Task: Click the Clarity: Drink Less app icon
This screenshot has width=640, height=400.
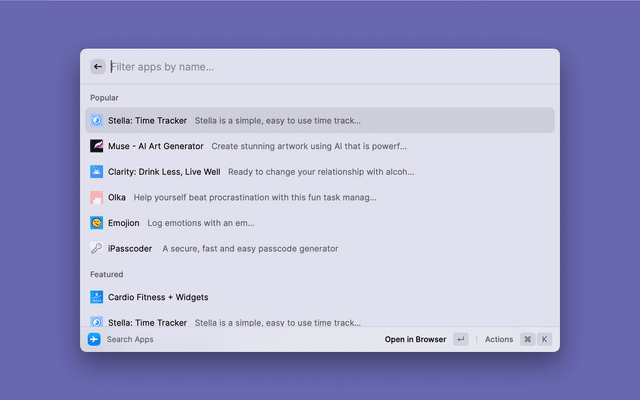Action: (x=97, y=172)
